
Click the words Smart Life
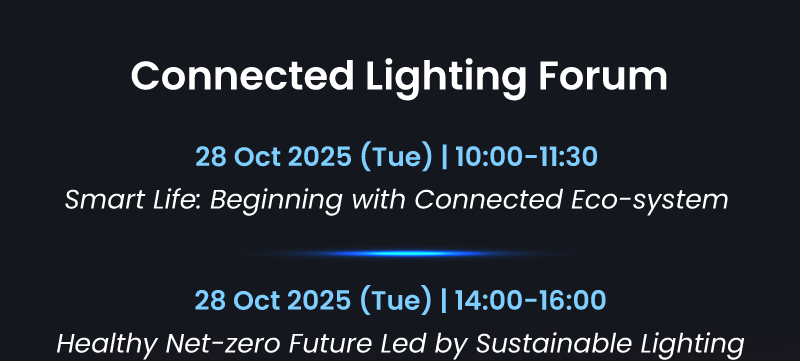coord(133,199)
